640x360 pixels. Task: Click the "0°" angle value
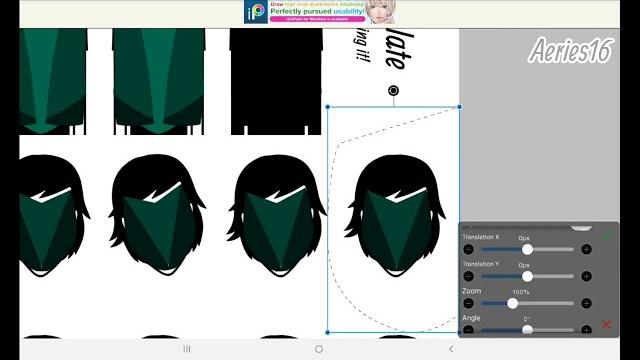(x=527, y=319)
